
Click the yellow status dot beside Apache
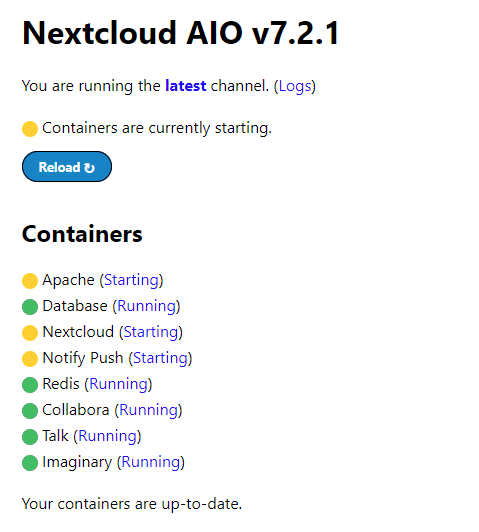coord(30,281)
